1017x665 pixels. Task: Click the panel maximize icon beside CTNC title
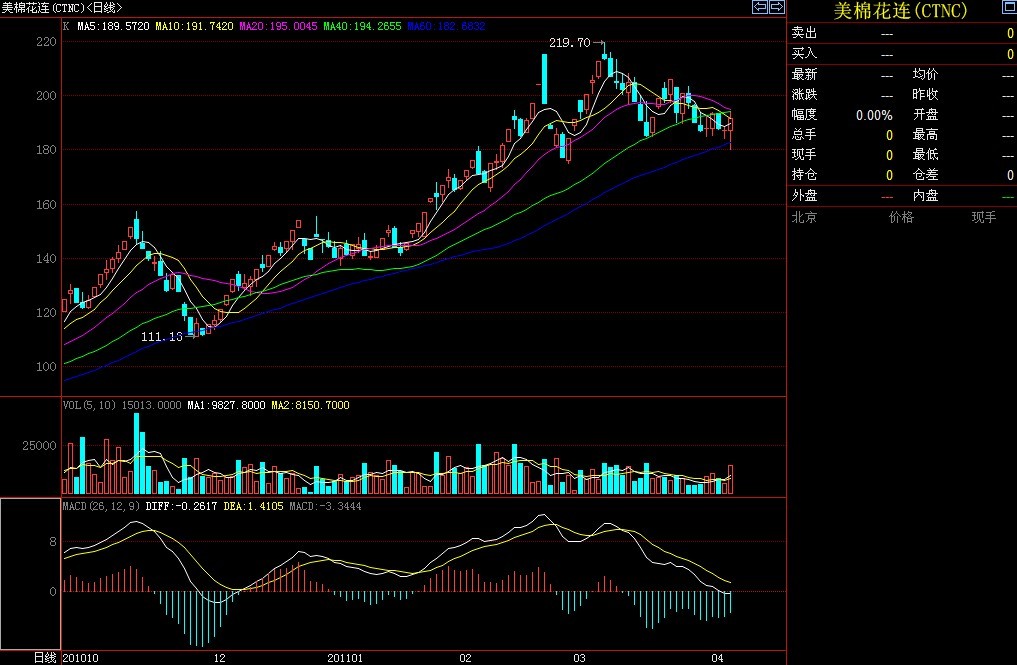coord(1008,7)
